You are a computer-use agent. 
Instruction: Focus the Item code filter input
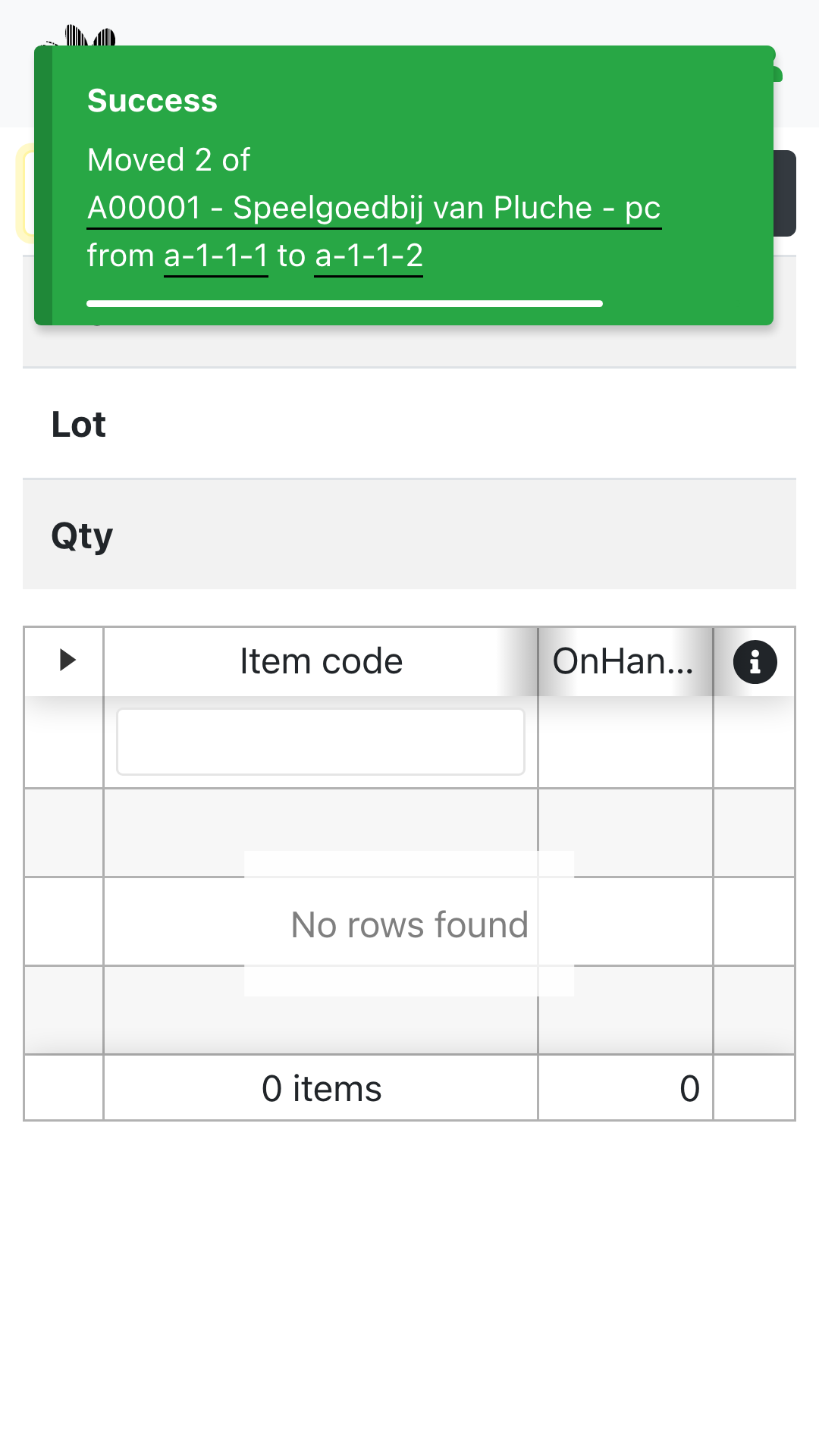[320, 742]
